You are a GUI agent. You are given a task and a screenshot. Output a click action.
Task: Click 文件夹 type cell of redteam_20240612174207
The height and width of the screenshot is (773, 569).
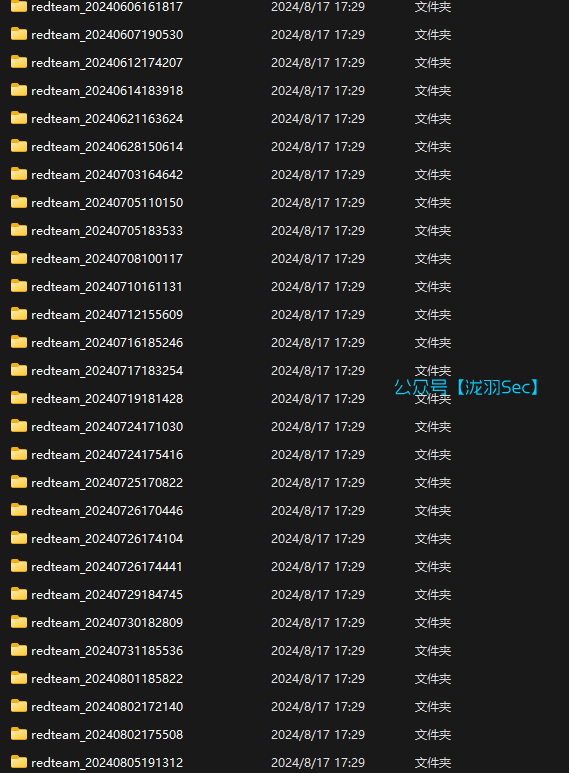click(x=433, y=63)
